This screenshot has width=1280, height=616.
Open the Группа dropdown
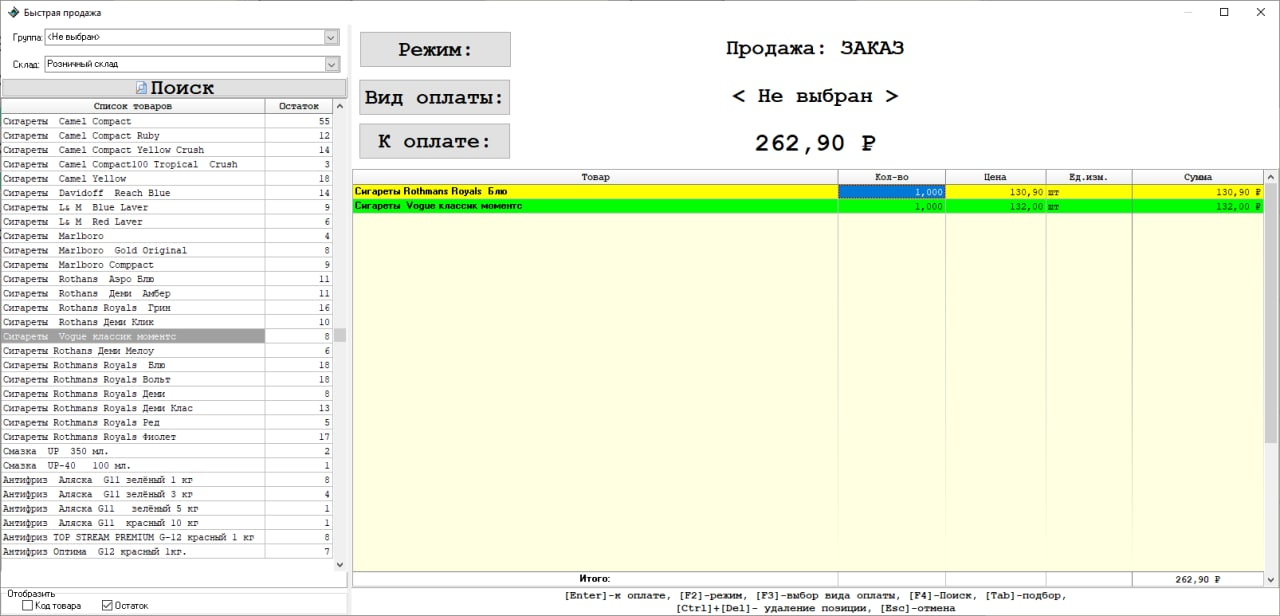(x=331, y=37)
